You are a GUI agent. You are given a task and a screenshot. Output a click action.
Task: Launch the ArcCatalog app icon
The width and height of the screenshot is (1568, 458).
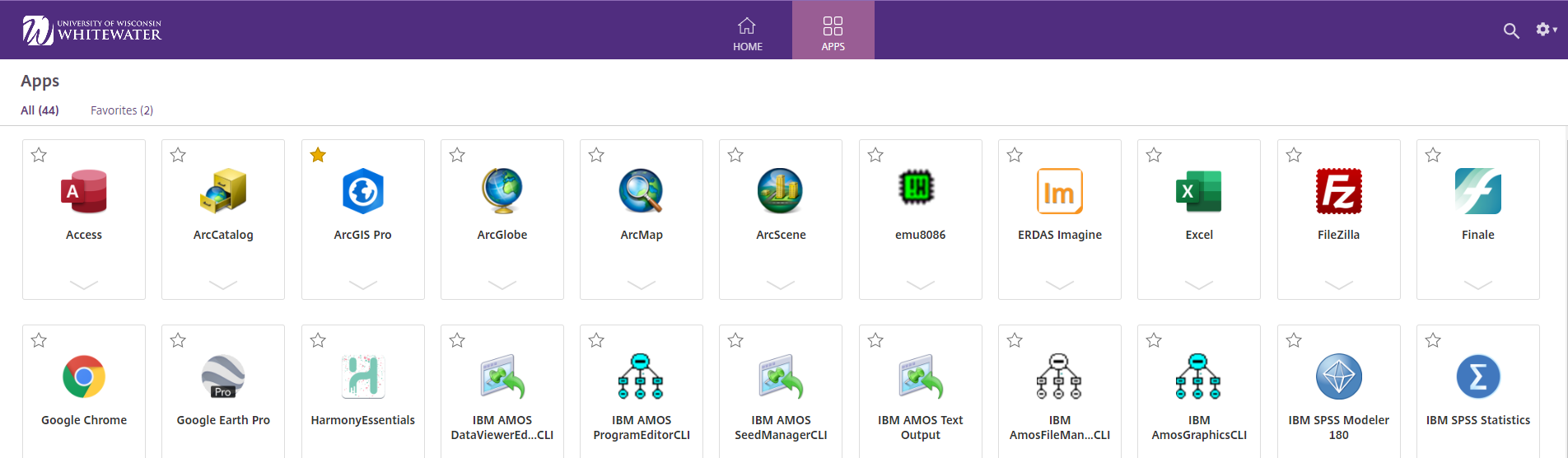point(223,191)
